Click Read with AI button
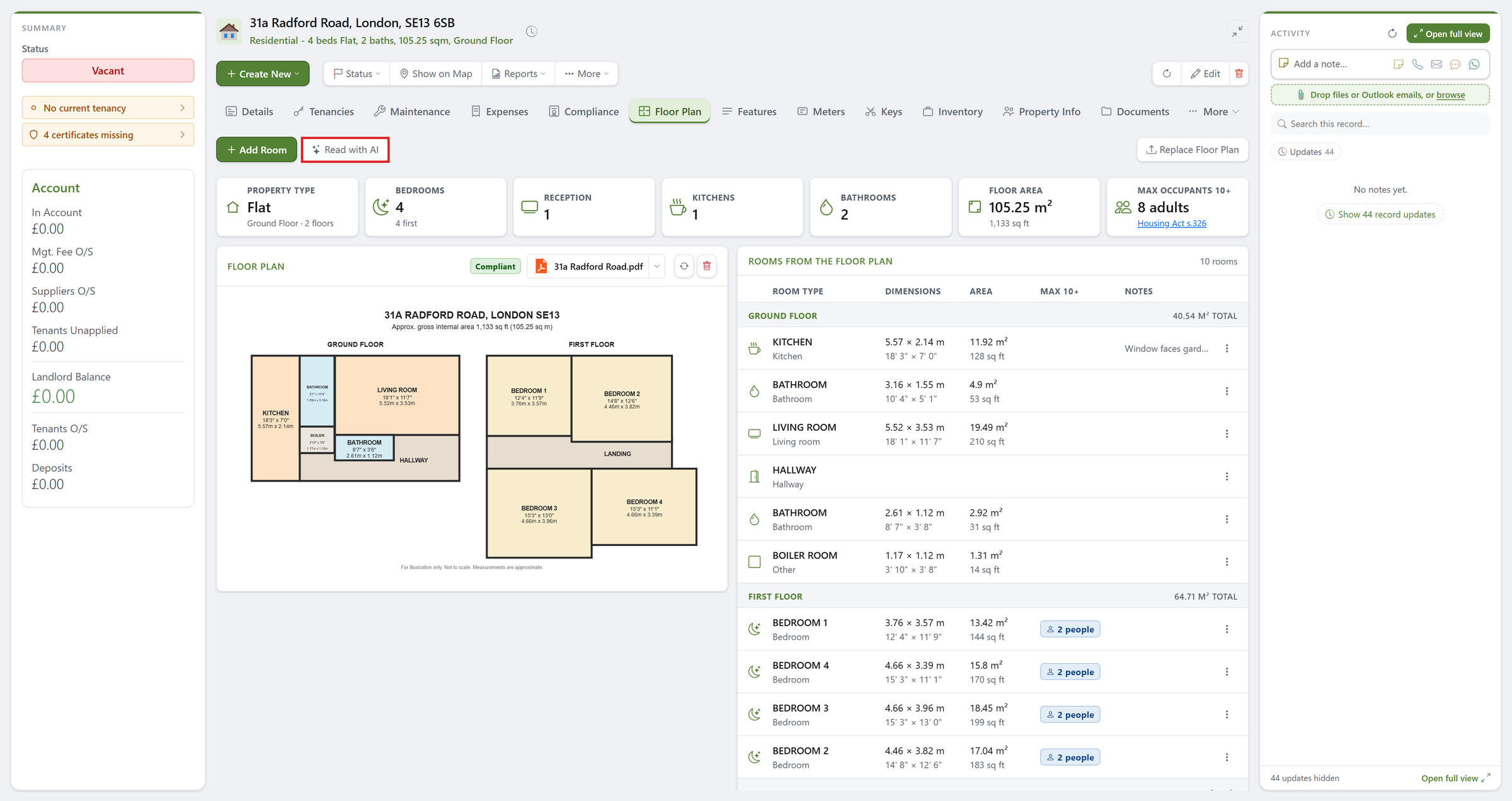This screenshot has width=1512, height=801. click(x=345, y=150)
